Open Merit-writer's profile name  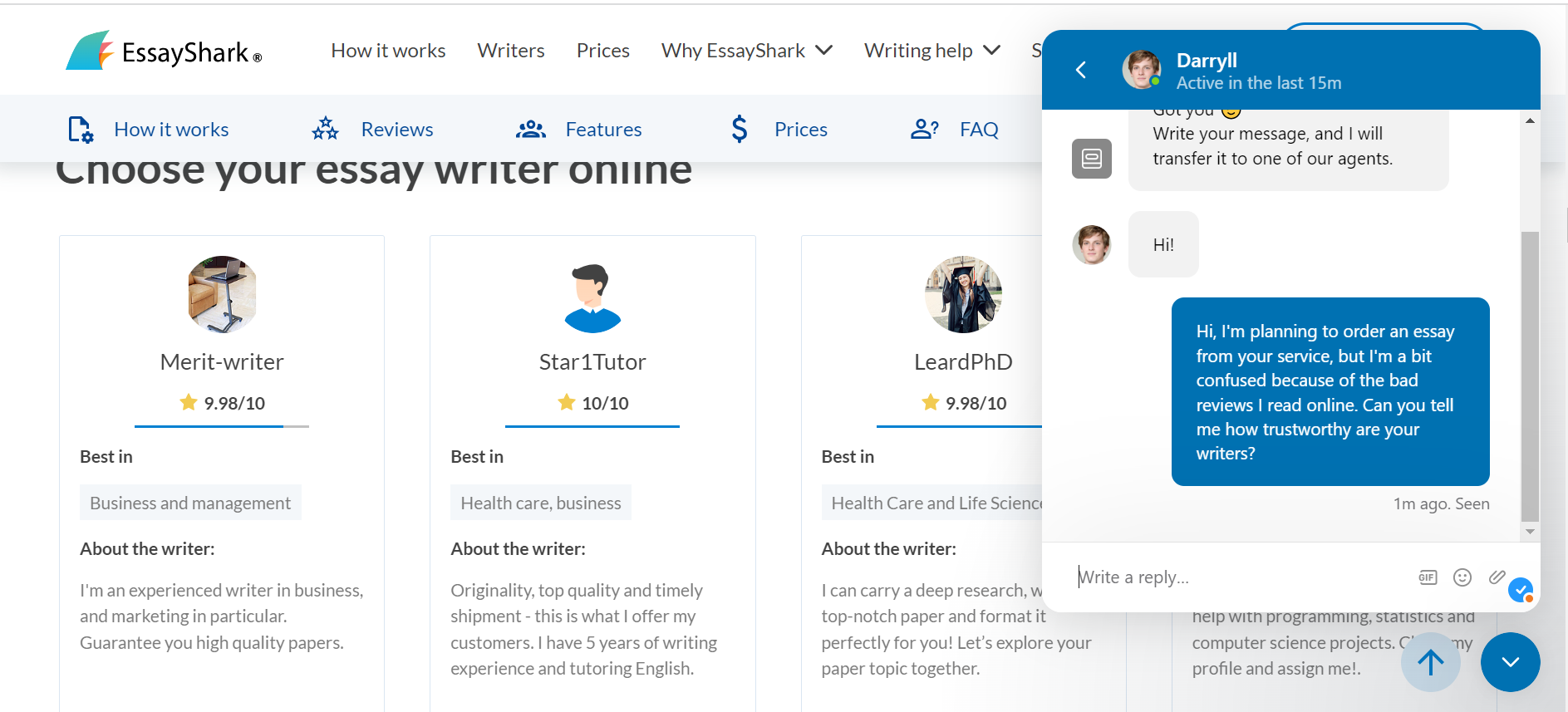[222, 362]
